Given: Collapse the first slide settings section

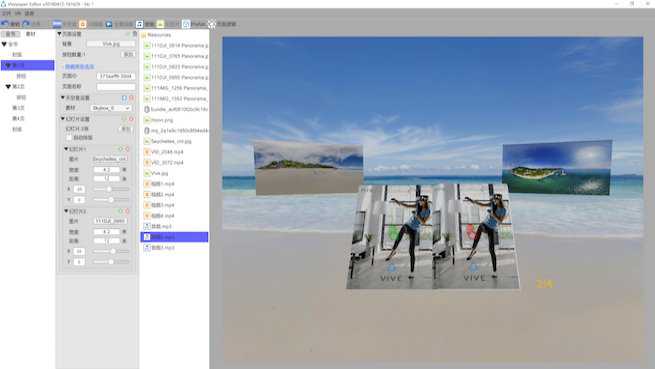Looking at the screenshot, I should [66, 149].
